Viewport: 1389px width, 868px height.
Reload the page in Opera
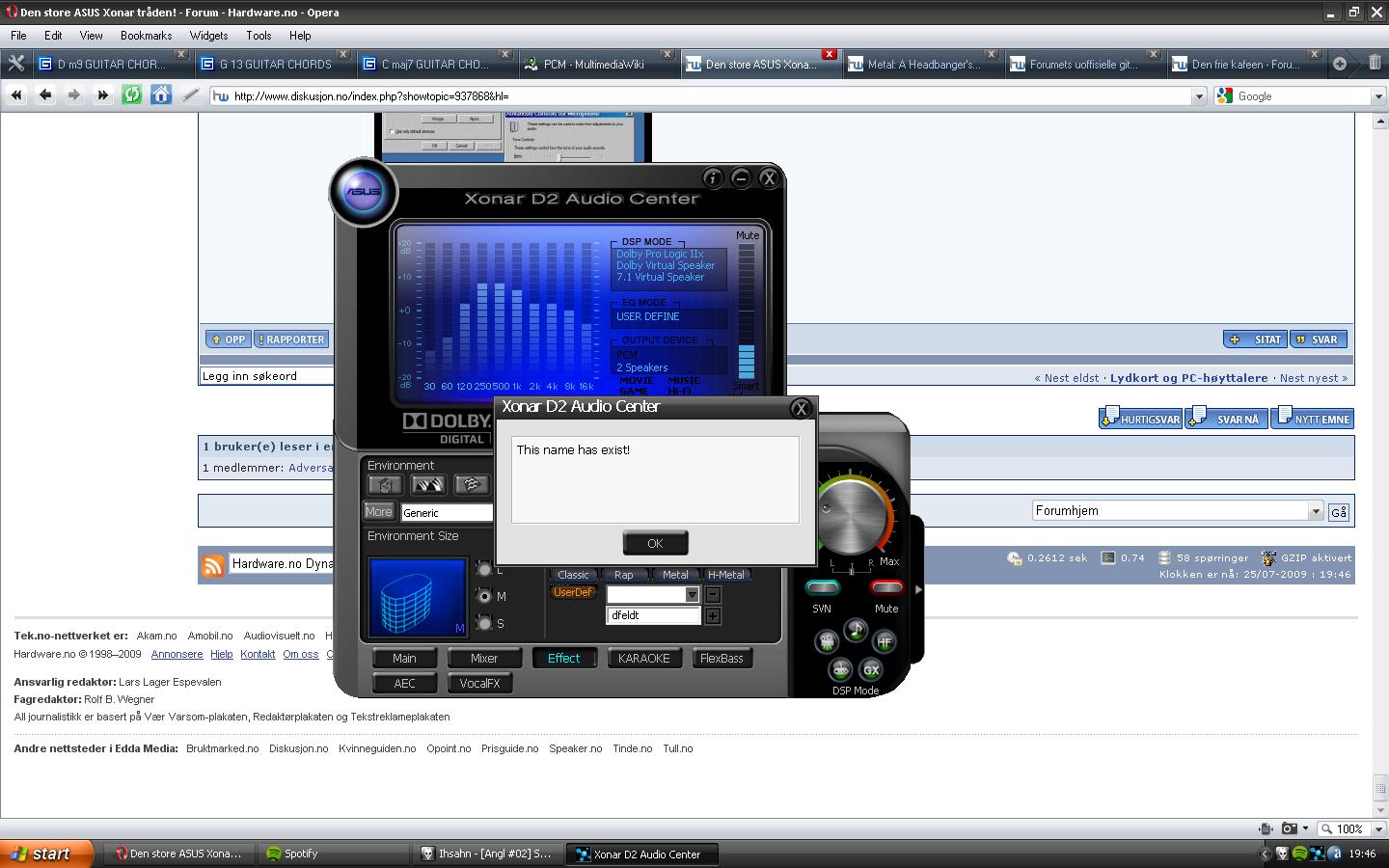click(132, 95)
